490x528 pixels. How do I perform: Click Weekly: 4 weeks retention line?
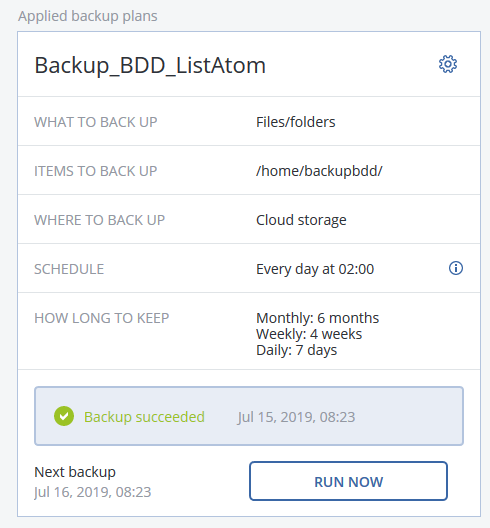(309, 334)
